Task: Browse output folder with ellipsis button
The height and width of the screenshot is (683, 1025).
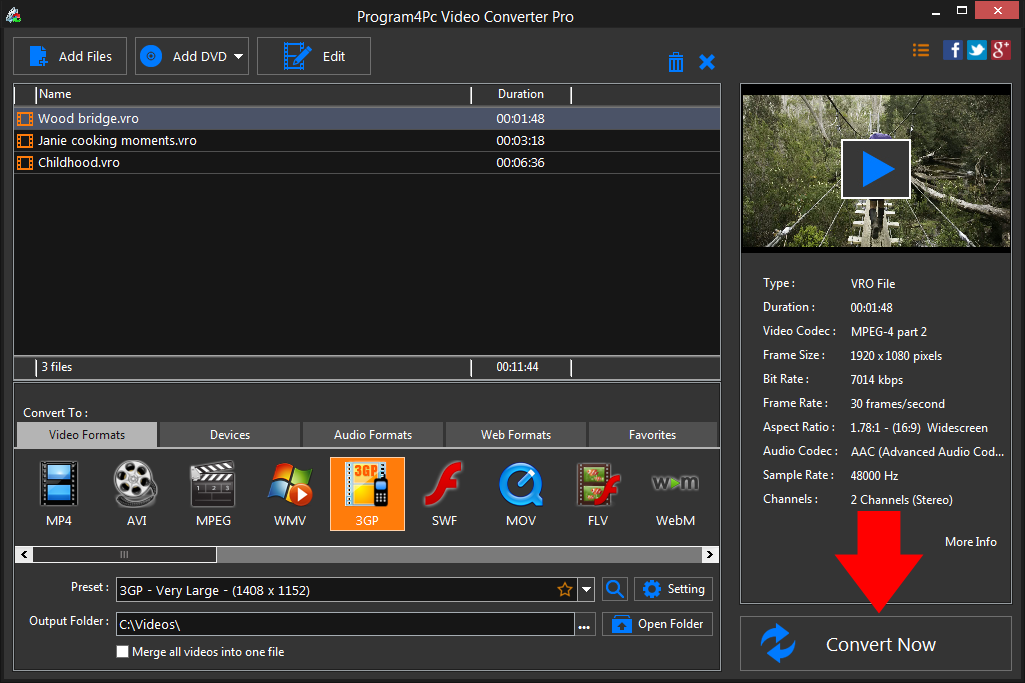Action: [585, 626]
